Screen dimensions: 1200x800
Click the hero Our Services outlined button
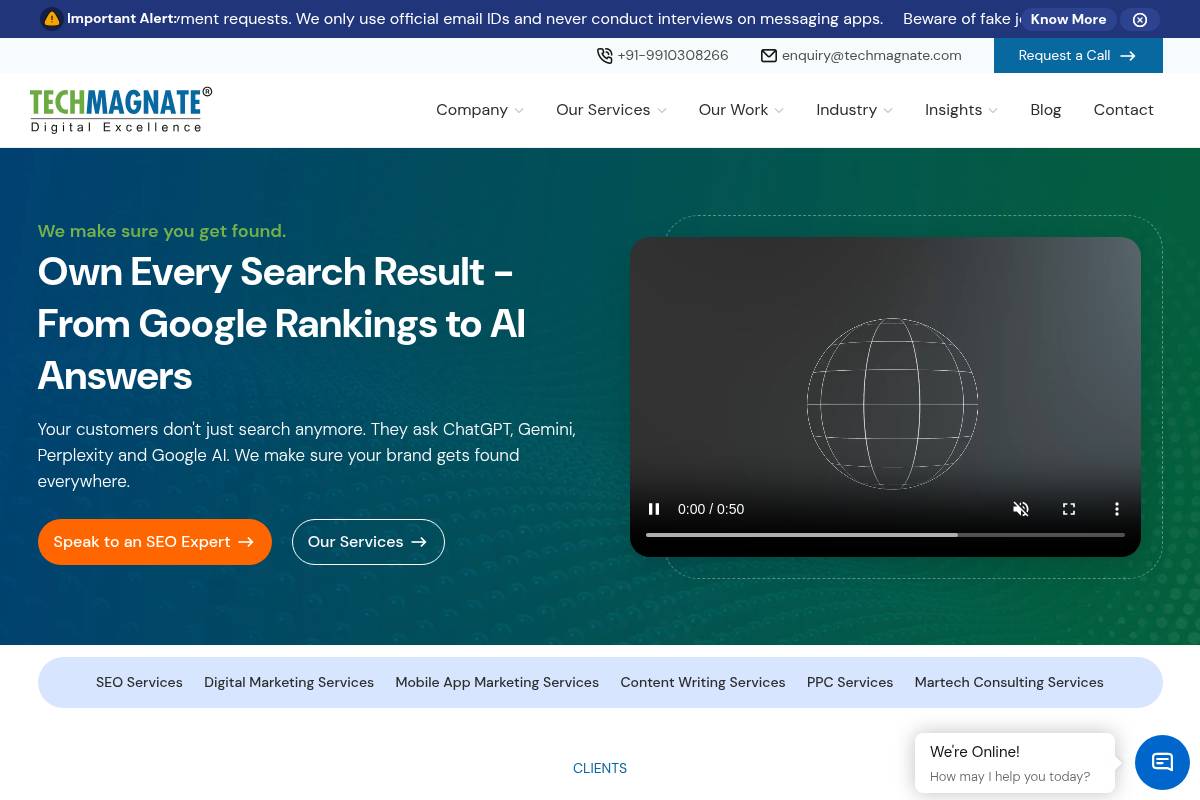click(x=368, y=542)
